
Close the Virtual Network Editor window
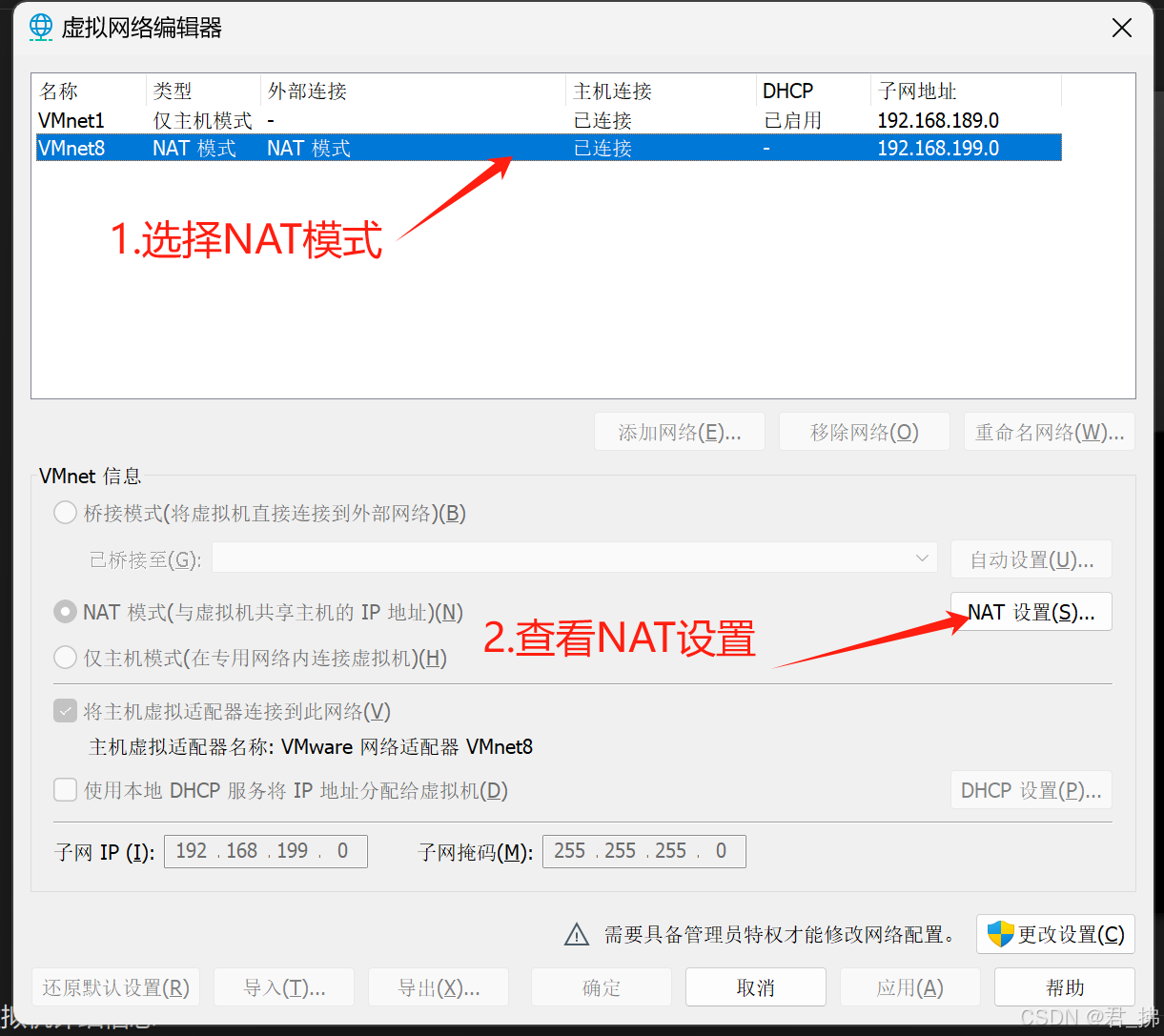1122,28
